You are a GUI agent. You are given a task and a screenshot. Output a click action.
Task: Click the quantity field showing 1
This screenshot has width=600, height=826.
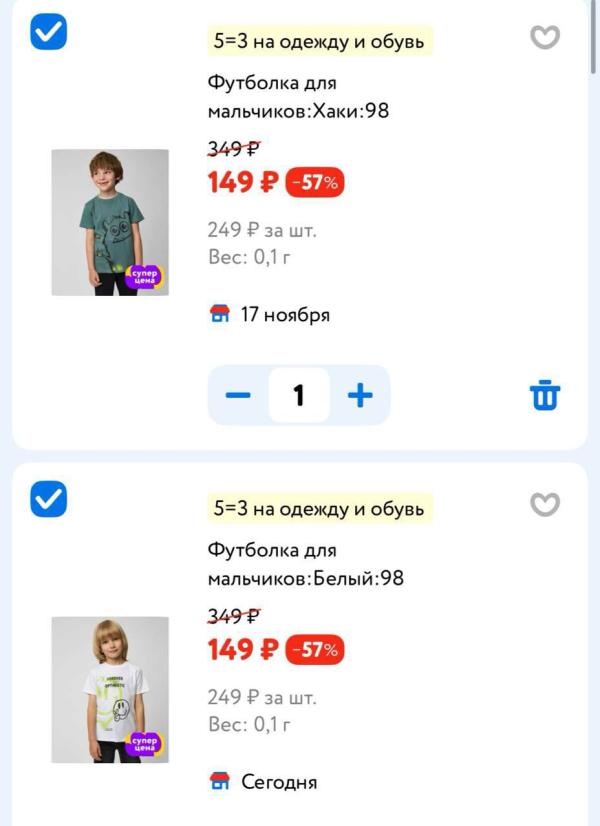(x=299, y=395)
